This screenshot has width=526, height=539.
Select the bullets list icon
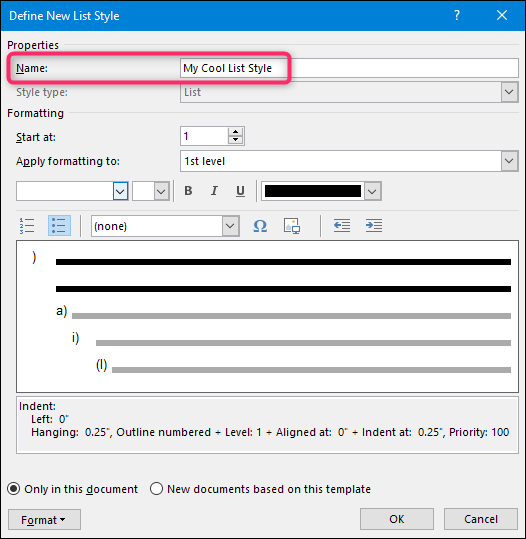tap(59, 226)
